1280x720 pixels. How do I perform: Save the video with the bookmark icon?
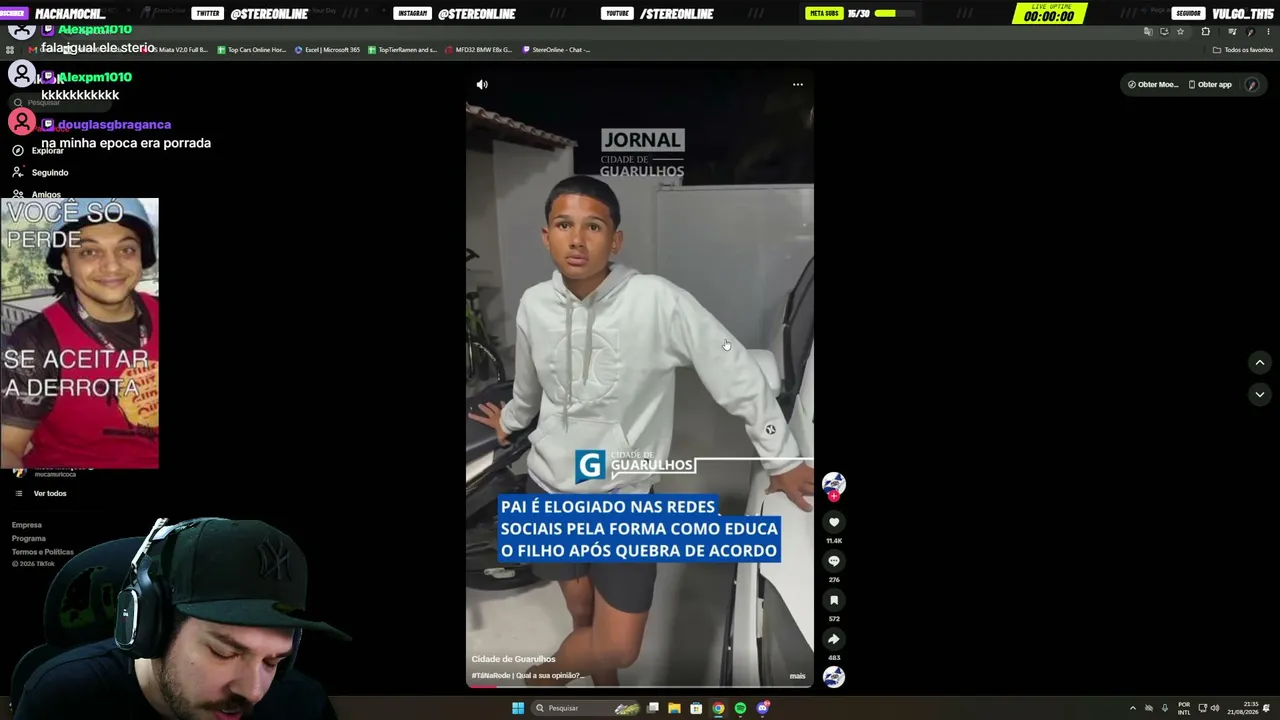pyautogui.click(x=834, y=600)
